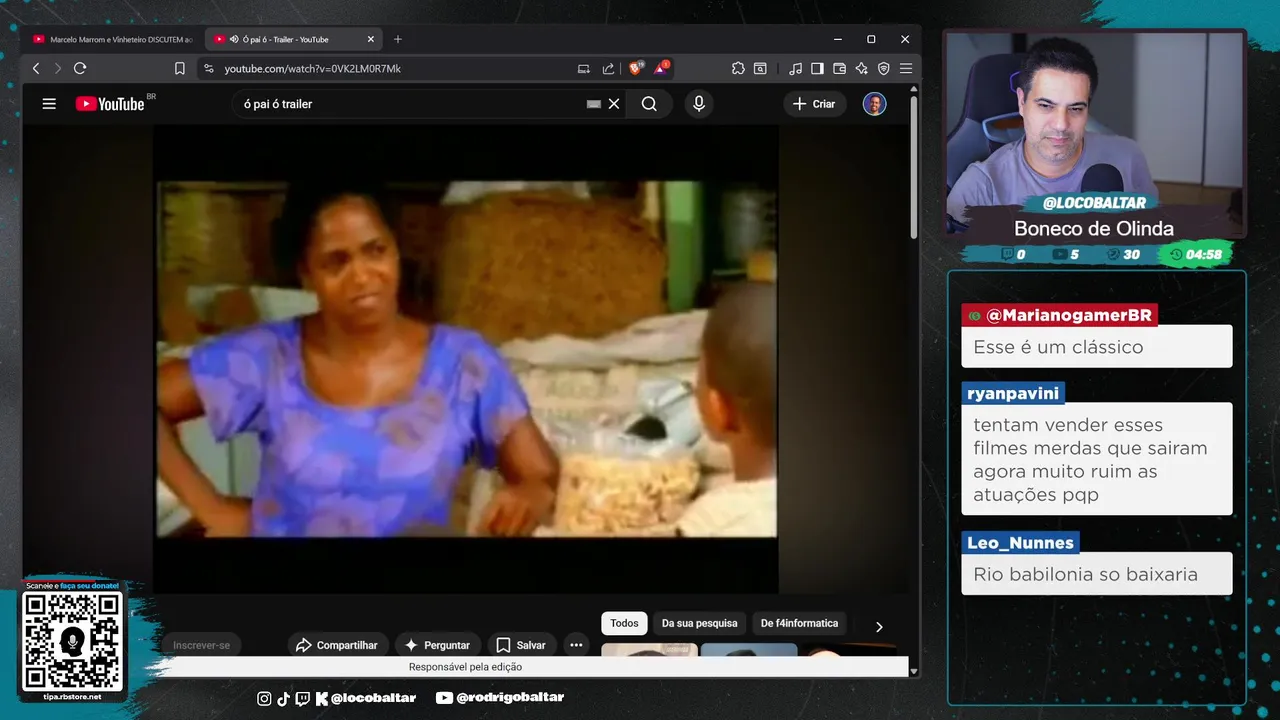Click the ryanpavini chat username
The height and width of the screenshot is (720, 1280).
(1013, 393)
